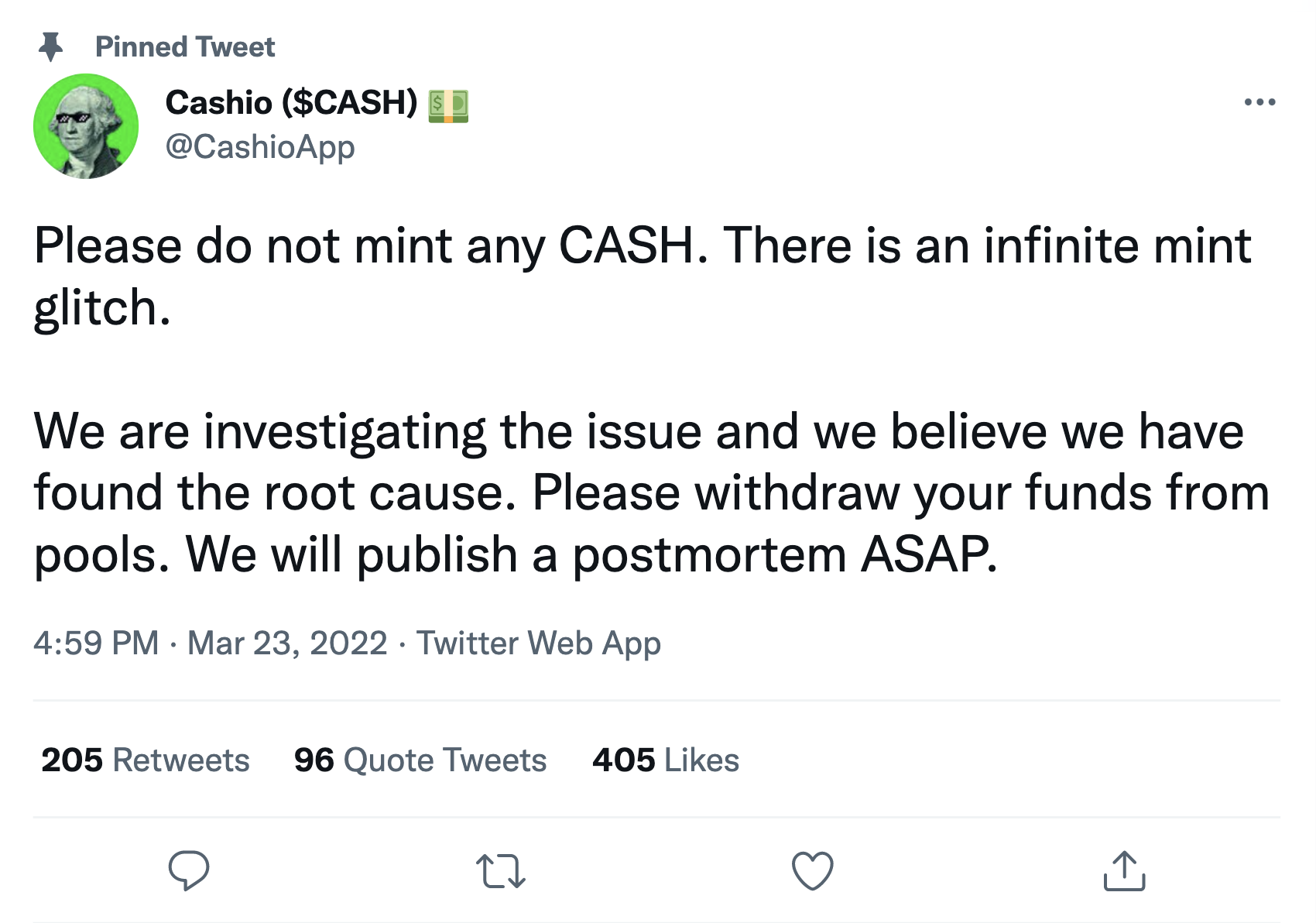Screen dimensions: 1316x923
Task: Click the Pinned Tweet label
Action: point(184,47)
